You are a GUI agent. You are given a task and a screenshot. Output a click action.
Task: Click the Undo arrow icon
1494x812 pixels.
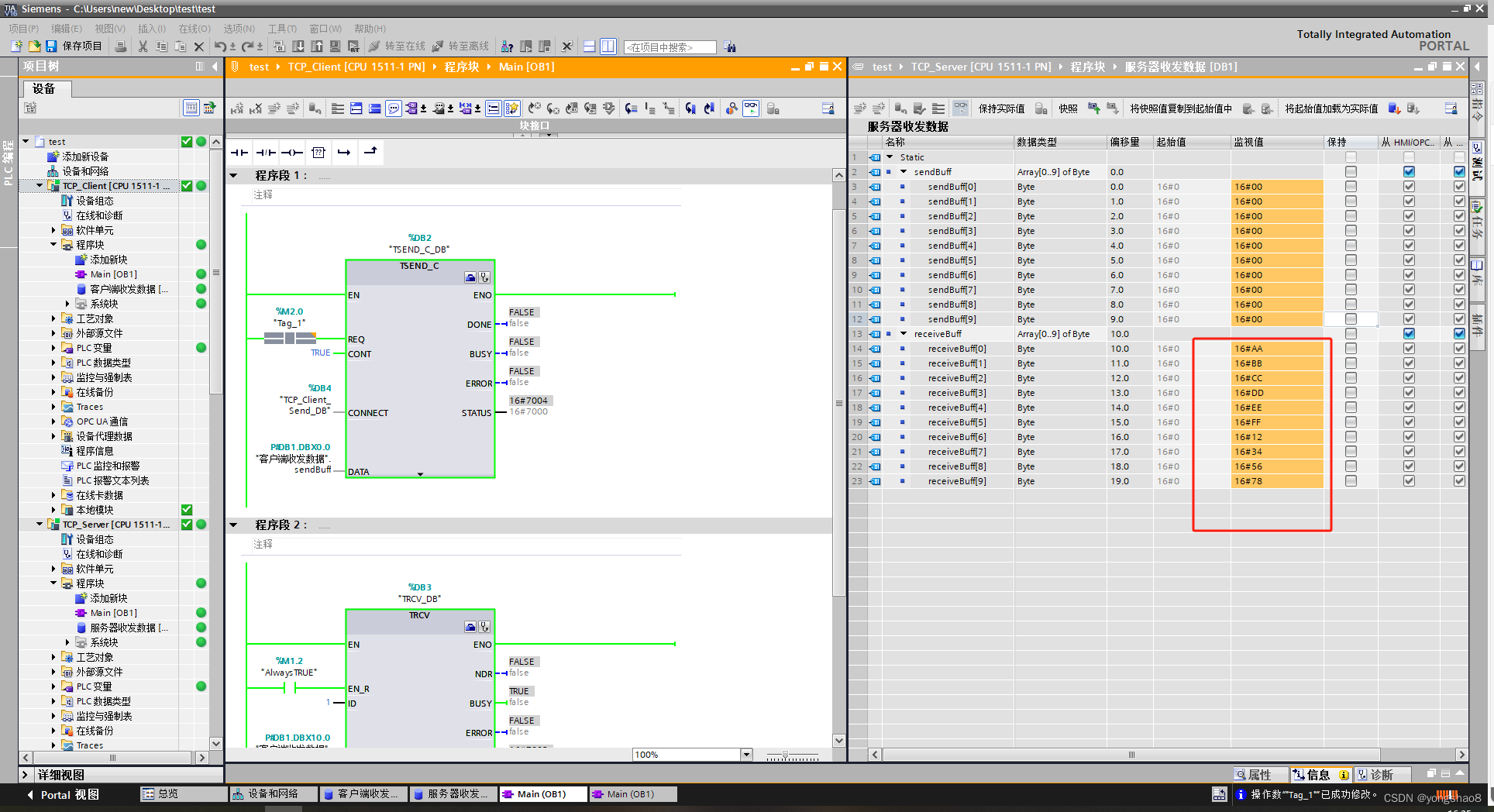[220, 46]
